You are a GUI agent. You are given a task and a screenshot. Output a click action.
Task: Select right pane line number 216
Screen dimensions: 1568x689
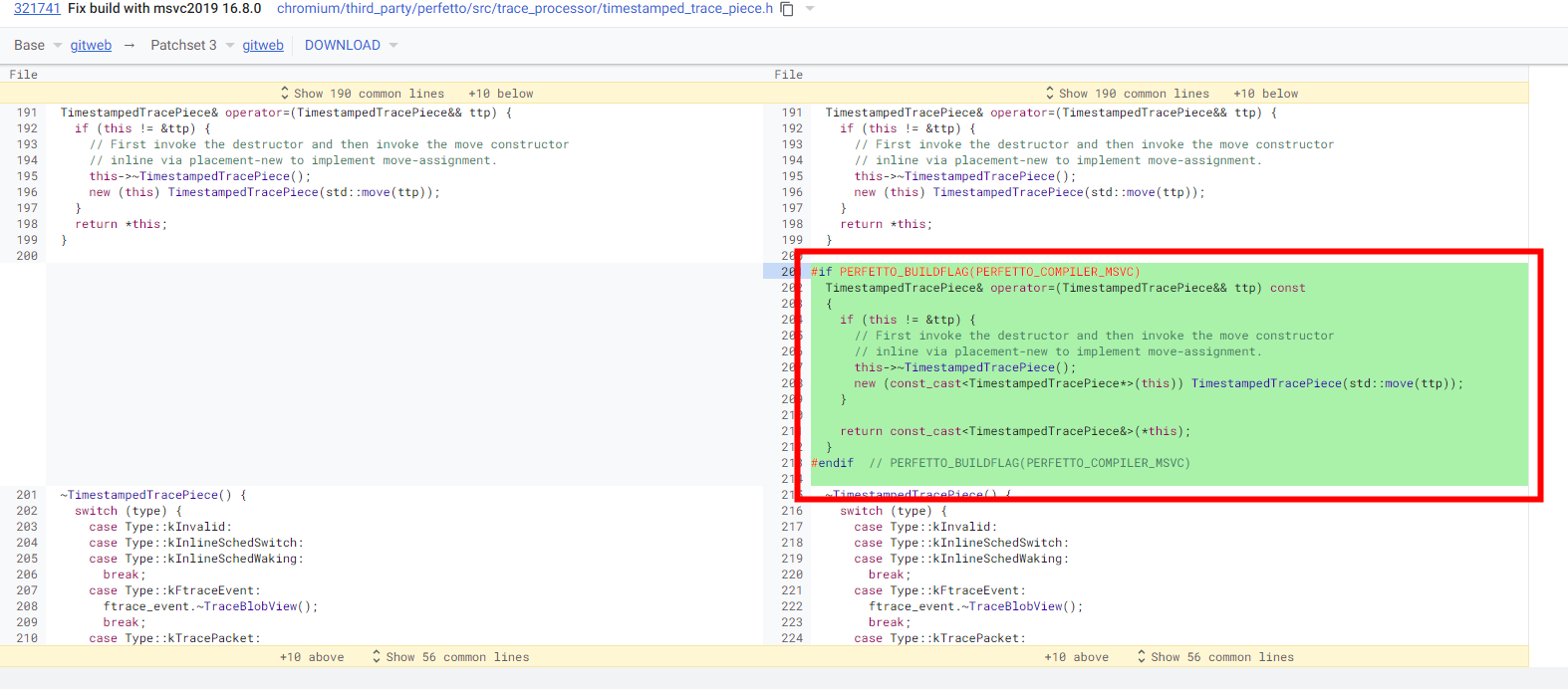(792, 511)
